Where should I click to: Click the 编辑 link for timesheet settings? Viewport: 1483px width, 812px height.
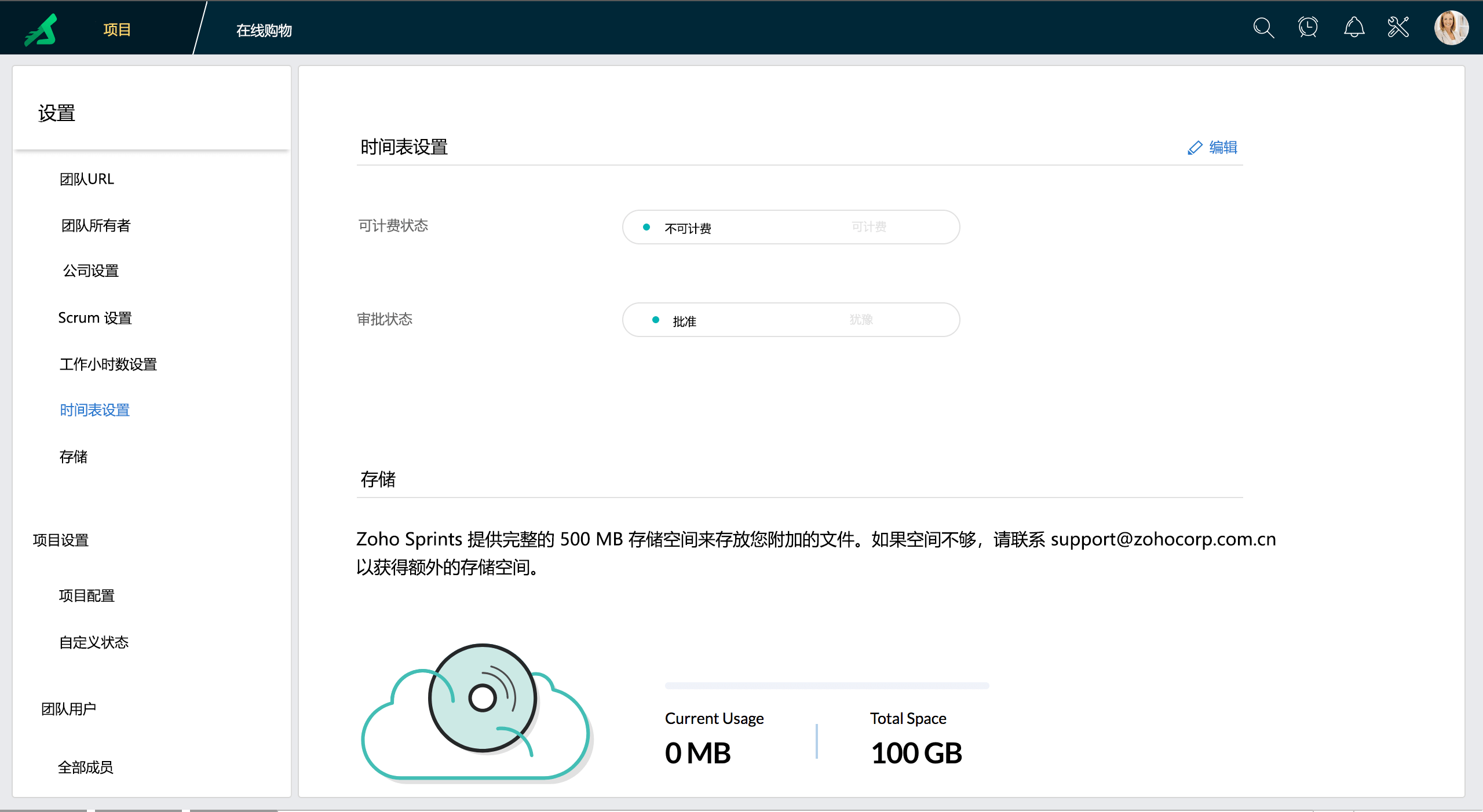(x=1223, y=148)
